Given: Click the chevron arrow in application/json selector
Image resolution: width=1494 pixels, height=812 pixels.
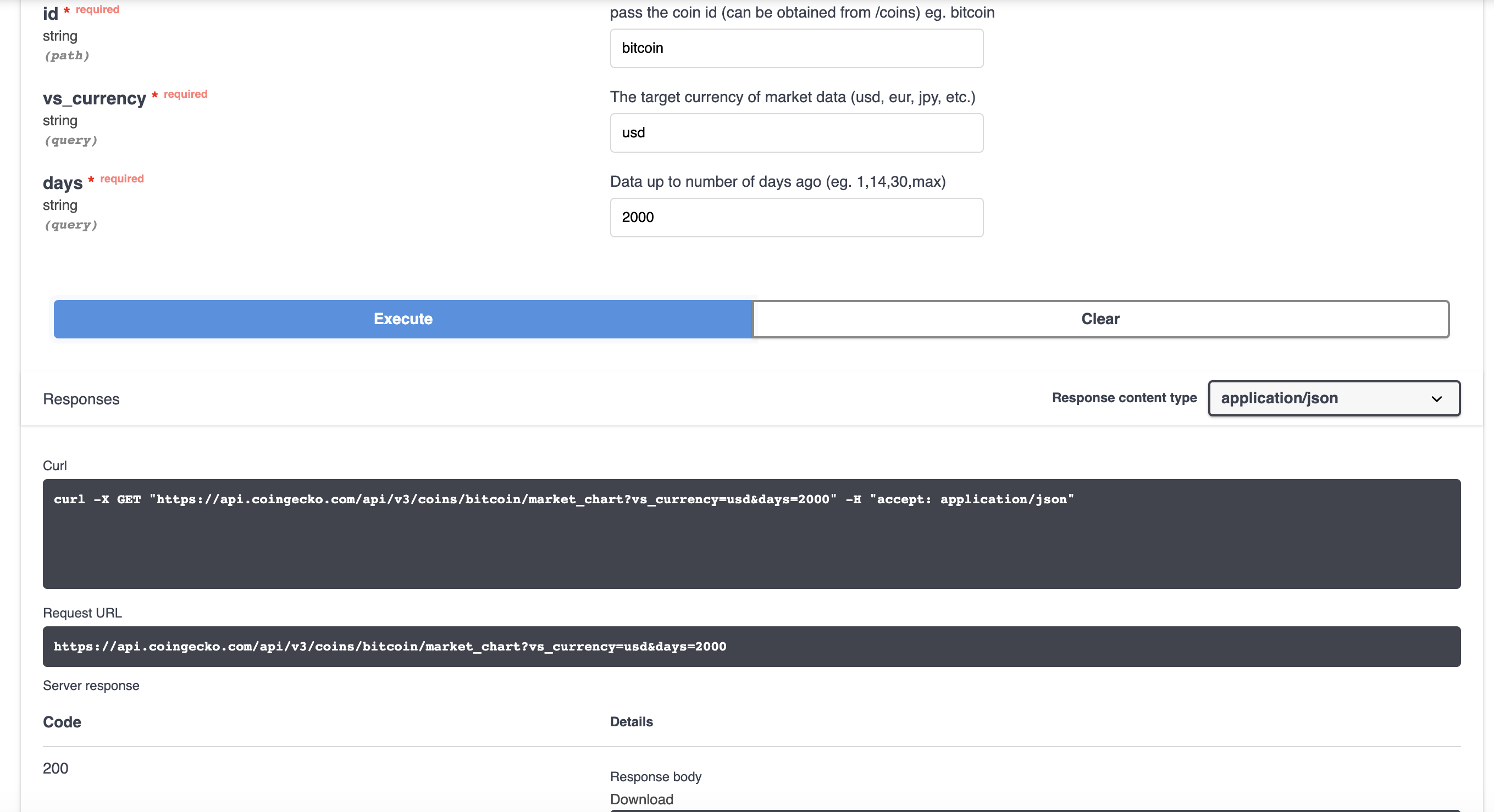Looking at the screenshot, I should 1436,399.
